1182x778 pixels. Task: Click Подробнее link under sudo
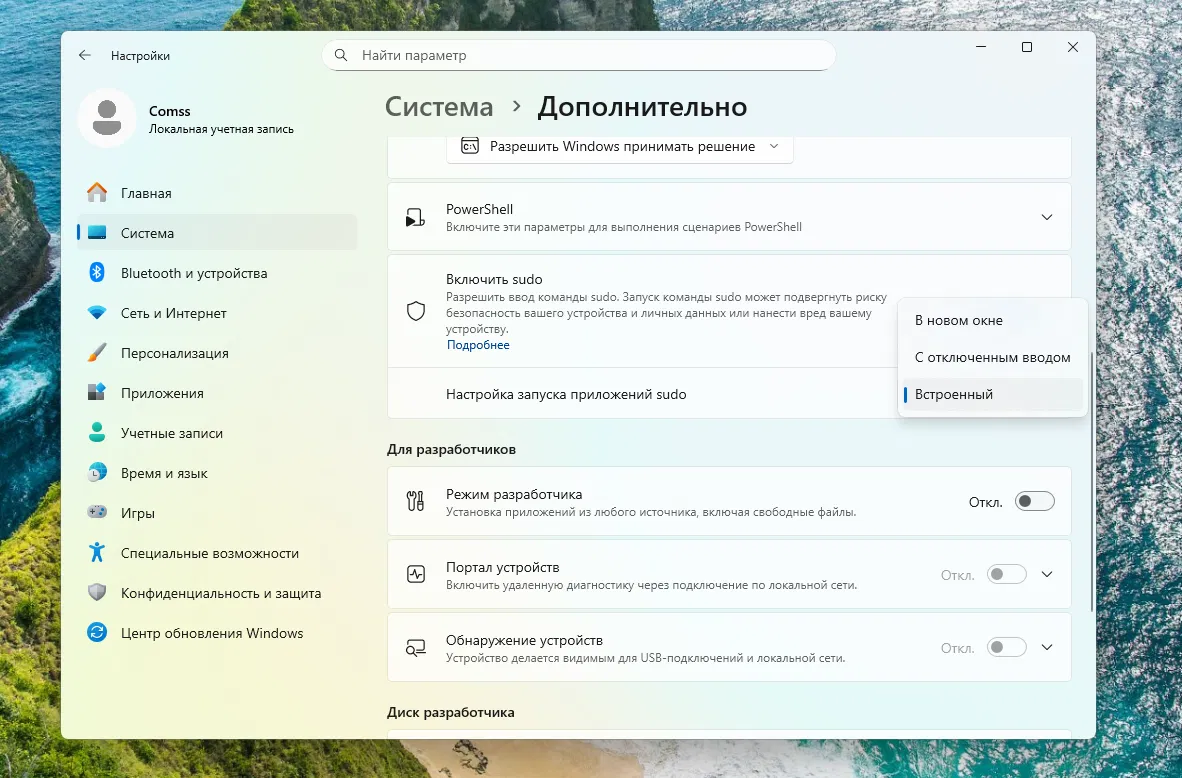[478, 345]
